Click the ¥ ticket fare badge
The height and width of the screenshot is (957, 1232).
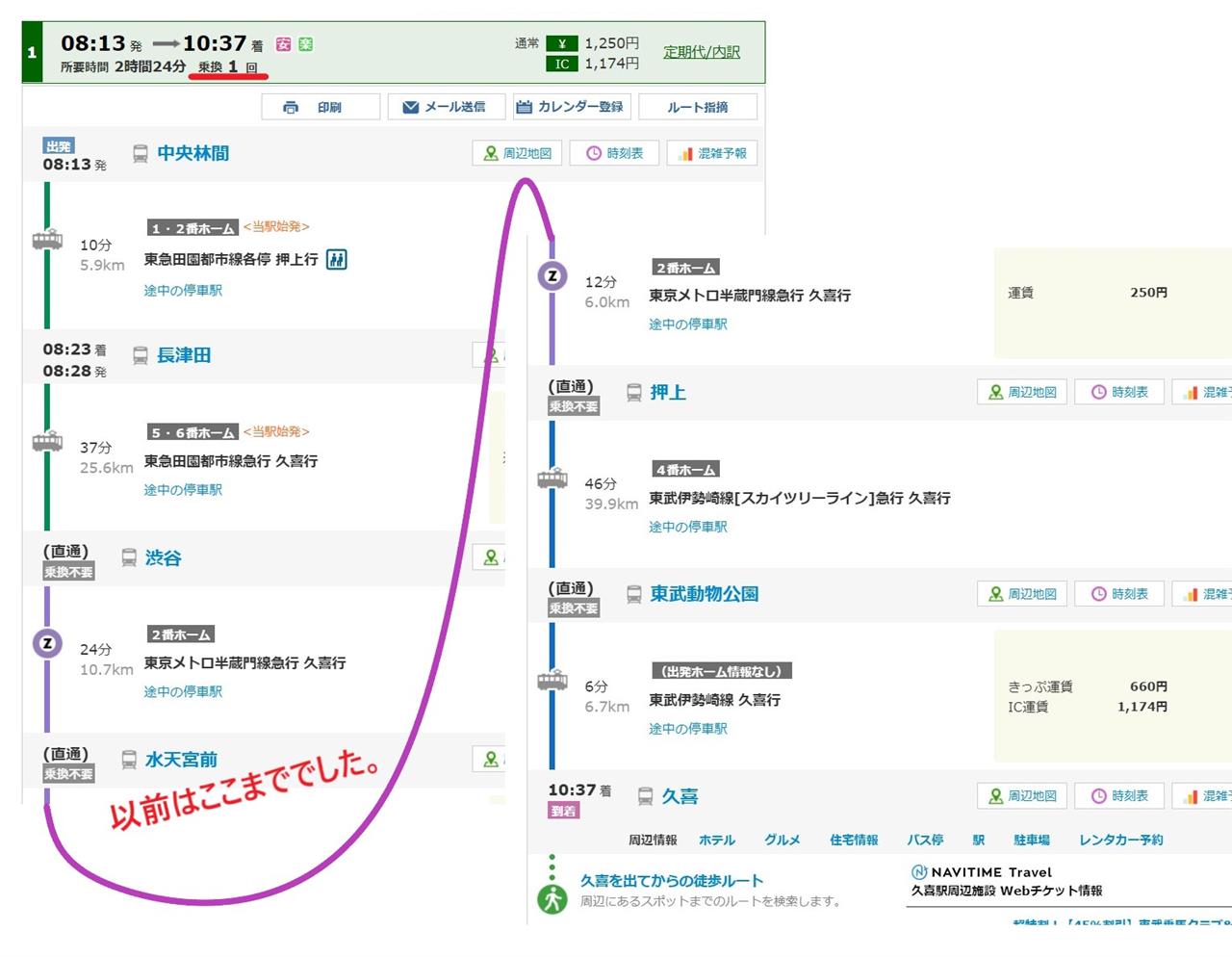click(562, 43)
